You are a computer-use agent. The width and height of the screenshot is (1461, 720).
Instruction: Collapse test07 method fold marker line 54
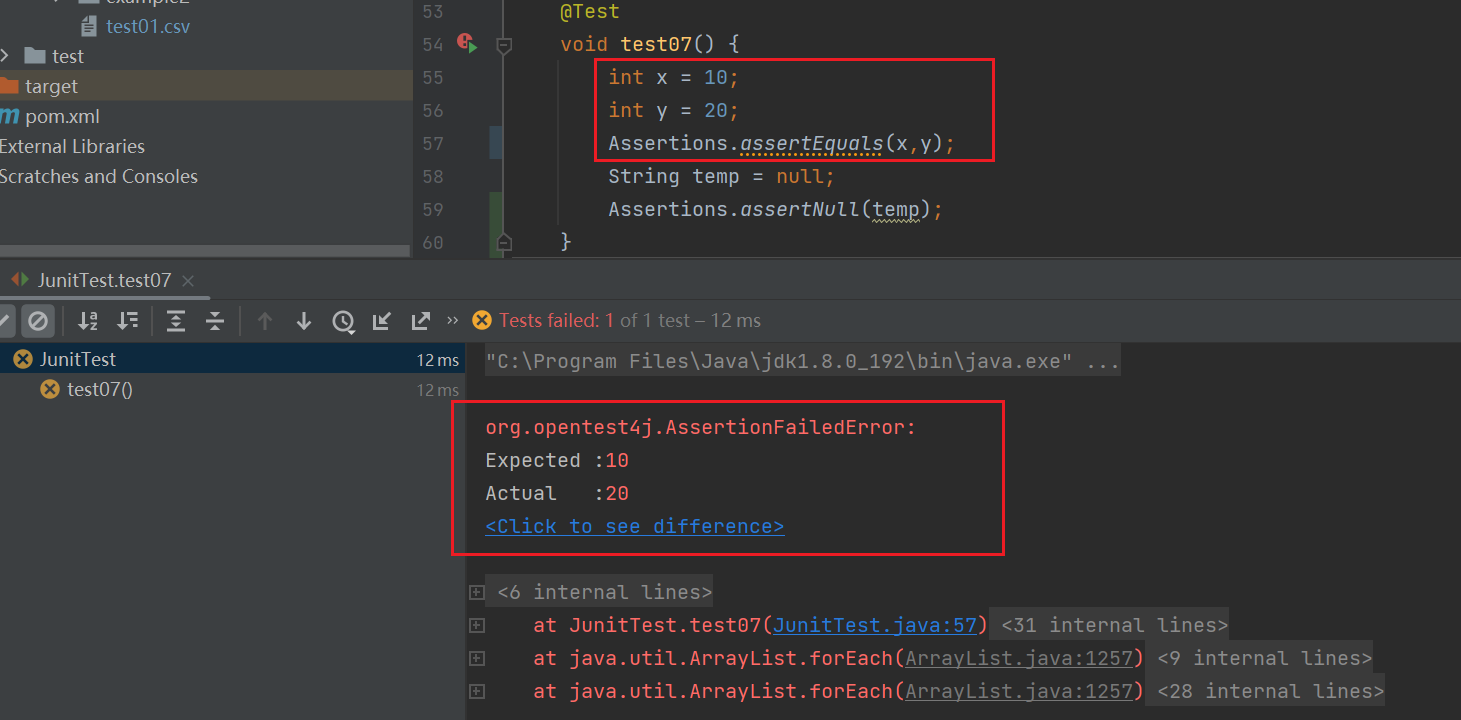(504, 44)
